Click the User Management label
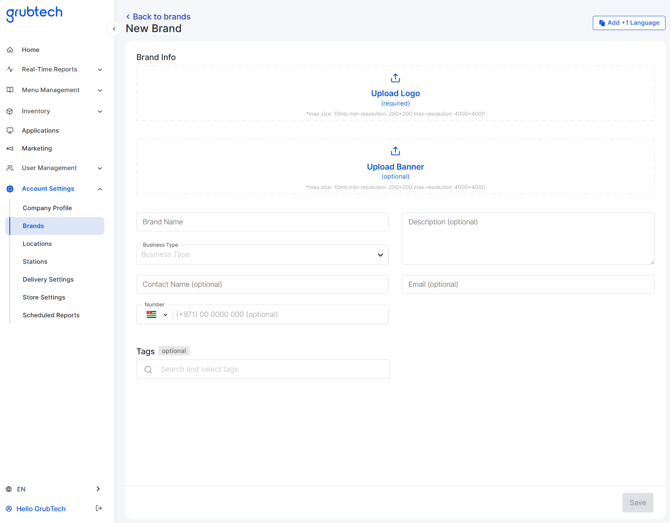Screen dimensions: 670x523 pos(49,168)
